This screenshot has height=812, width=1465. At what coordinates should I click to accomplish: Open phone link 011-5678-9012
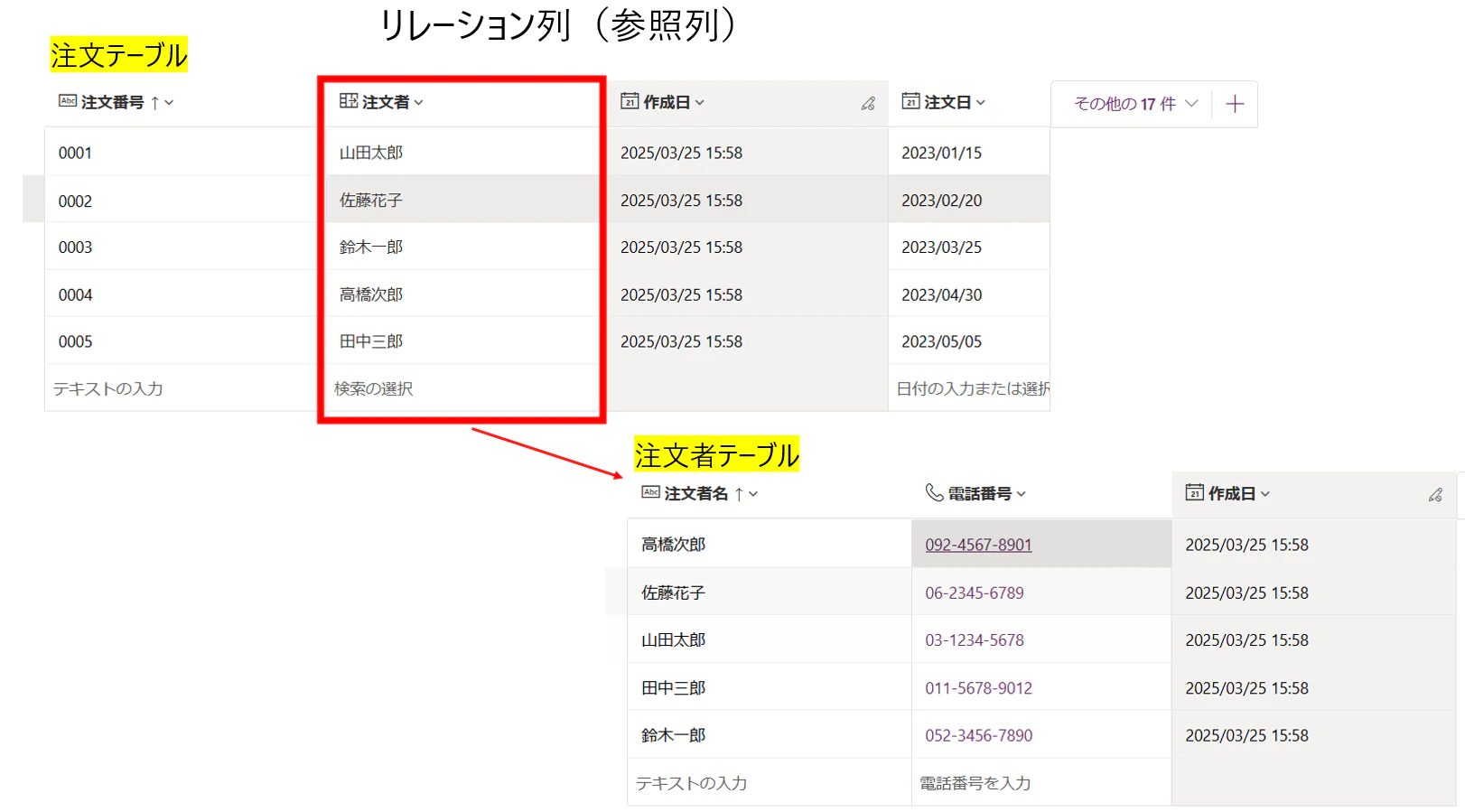[x=978, y=688]
